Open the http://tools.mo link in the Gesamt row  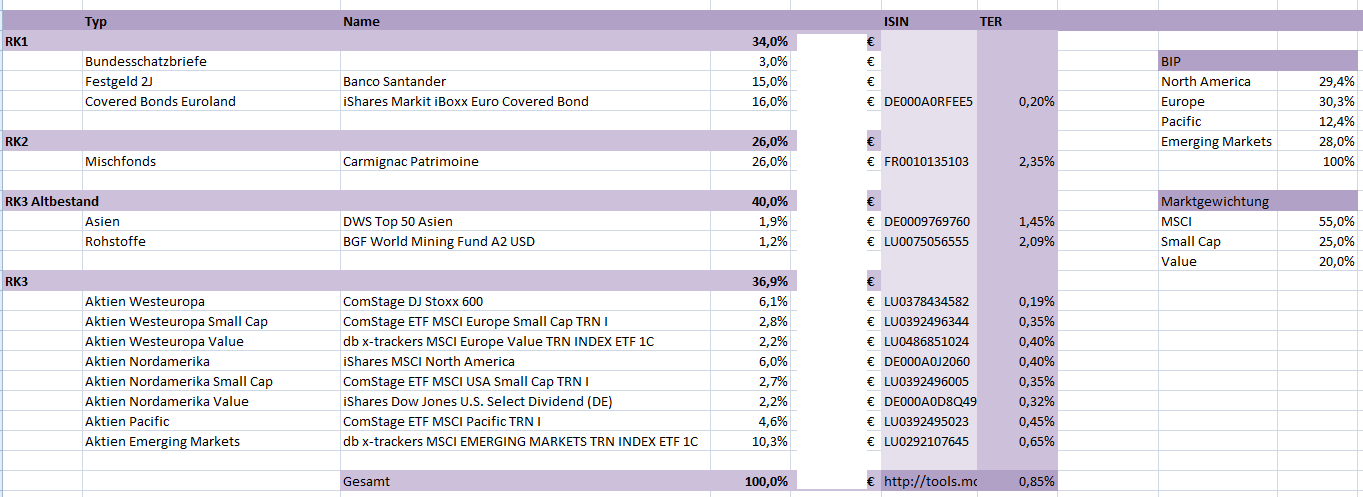[930, 481]
